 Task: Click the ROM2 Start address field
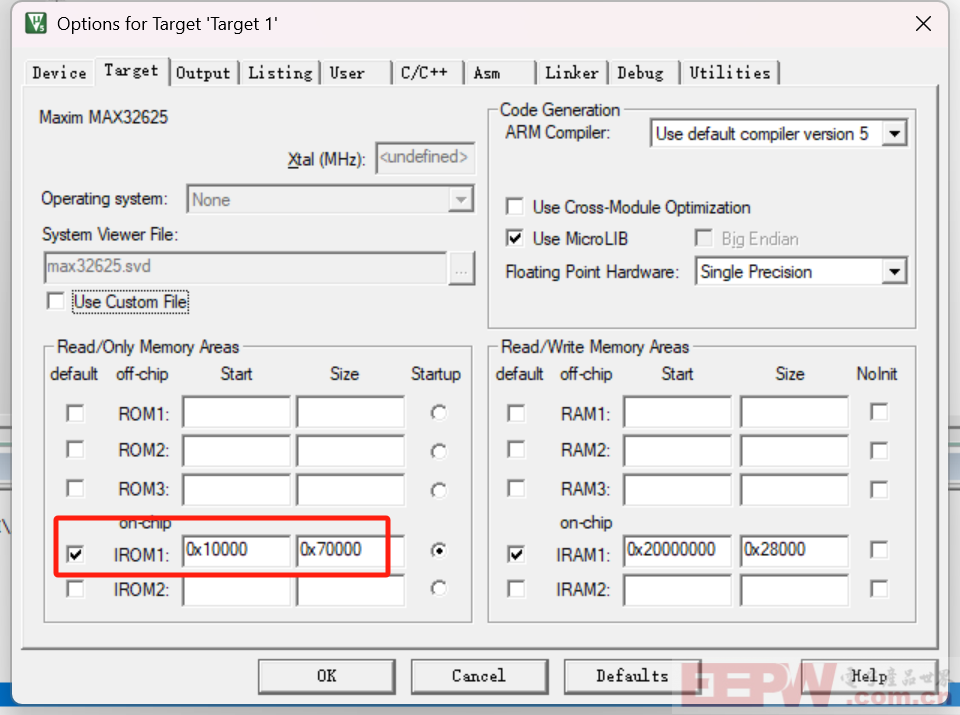click(x=236, y=450)
